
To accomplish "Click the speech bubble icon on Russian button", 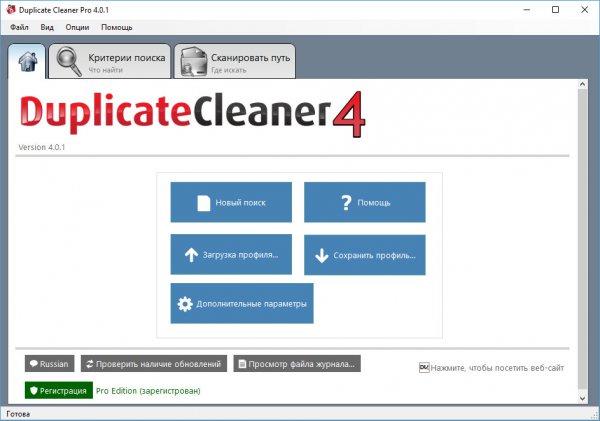I will [34, 364].
